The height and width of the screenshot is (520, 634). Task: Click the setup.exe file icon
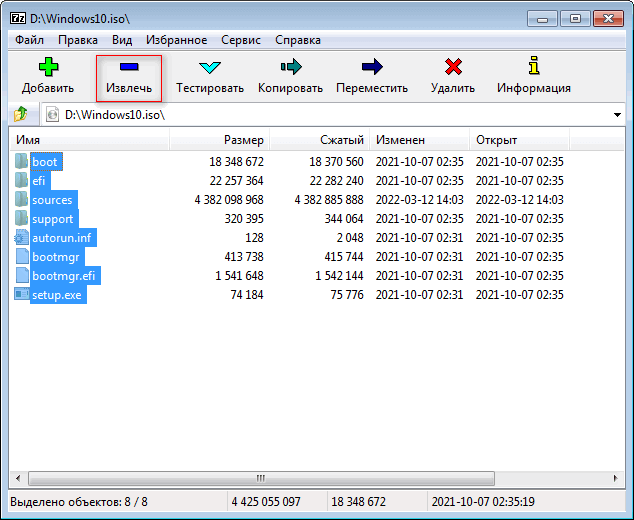pyautogui.click(x=22, y=294)
